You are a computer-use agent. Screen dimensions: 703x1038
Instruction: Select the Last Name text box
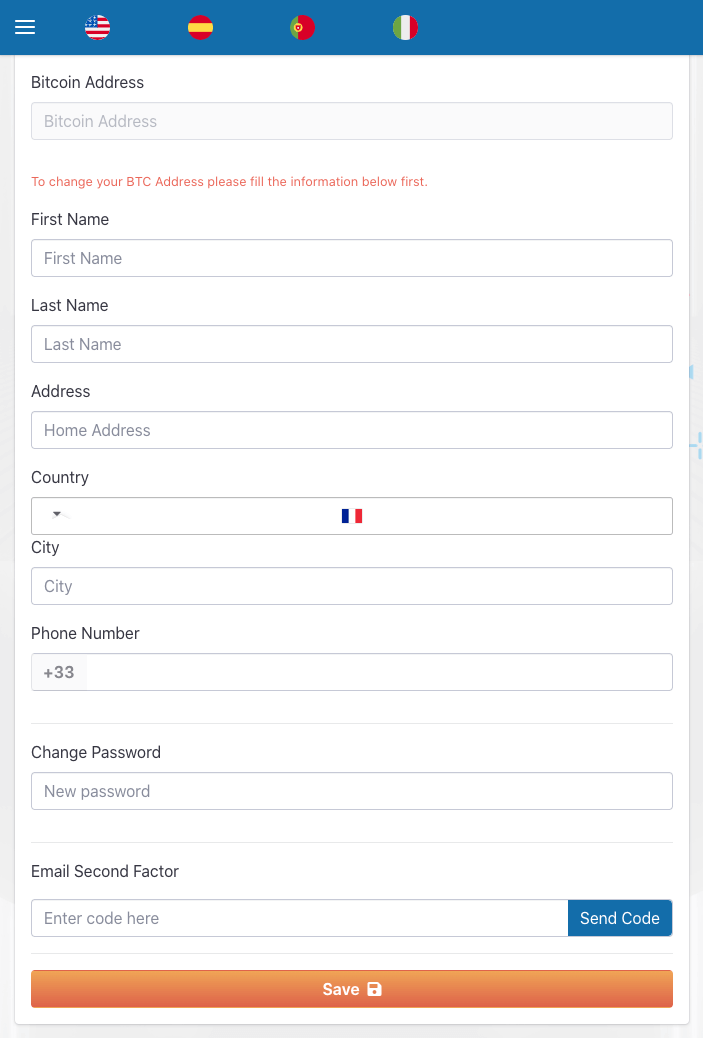click(x=351, y=344)
